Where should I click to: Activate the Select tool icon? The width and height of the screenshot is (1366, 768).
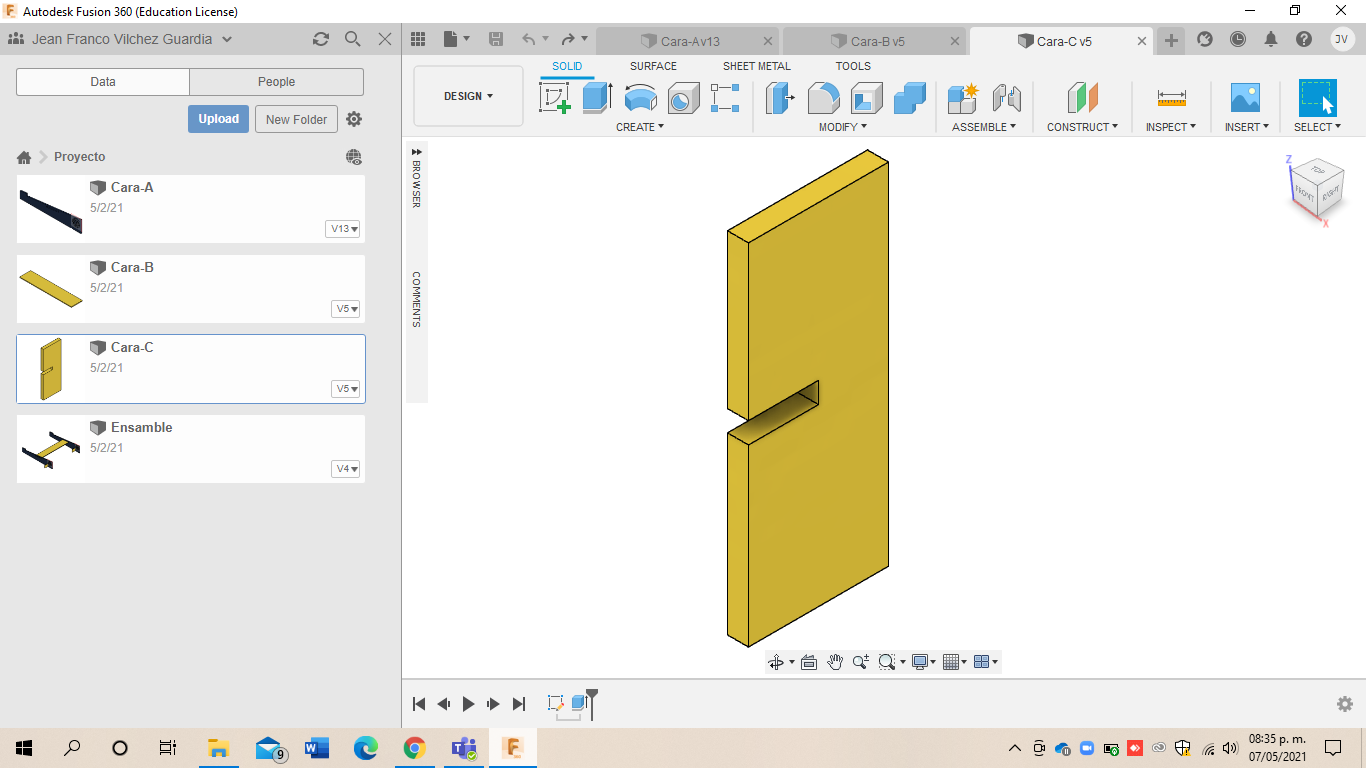pos(1318,98)
